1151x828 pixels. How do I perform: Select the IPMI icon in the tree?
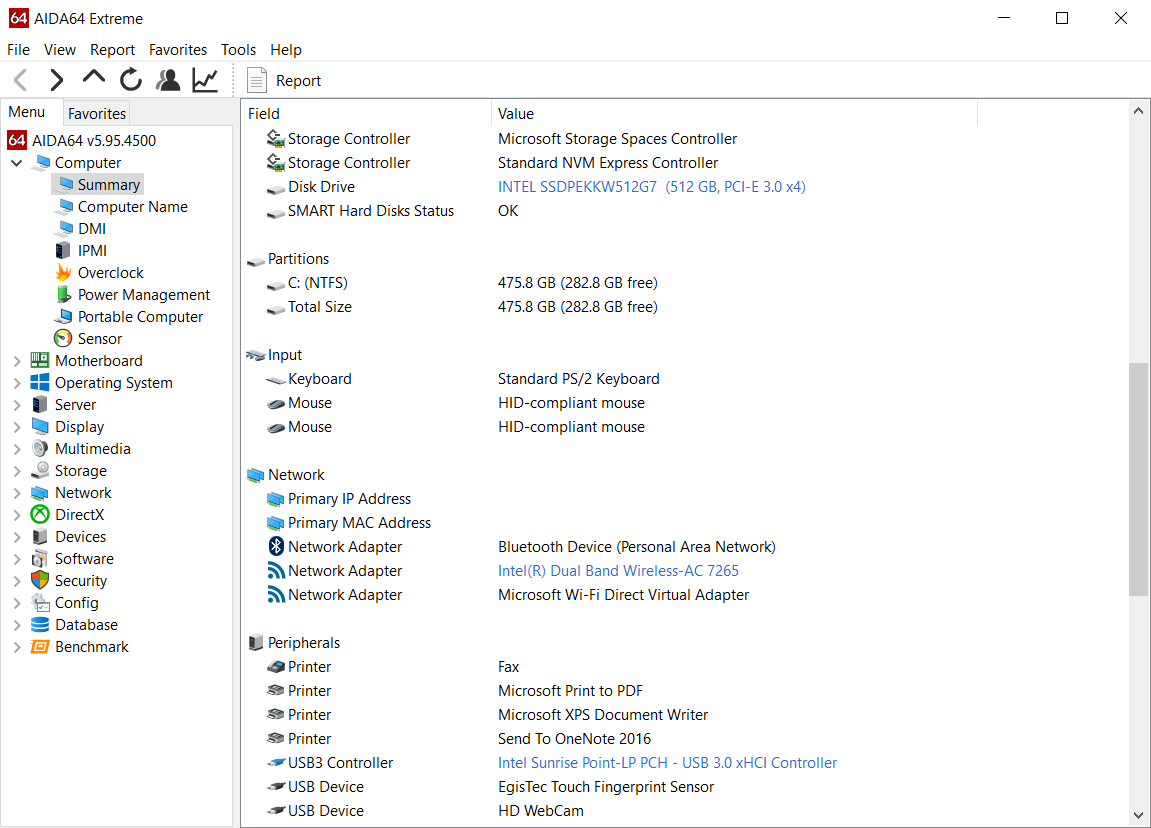coord(64,250)
